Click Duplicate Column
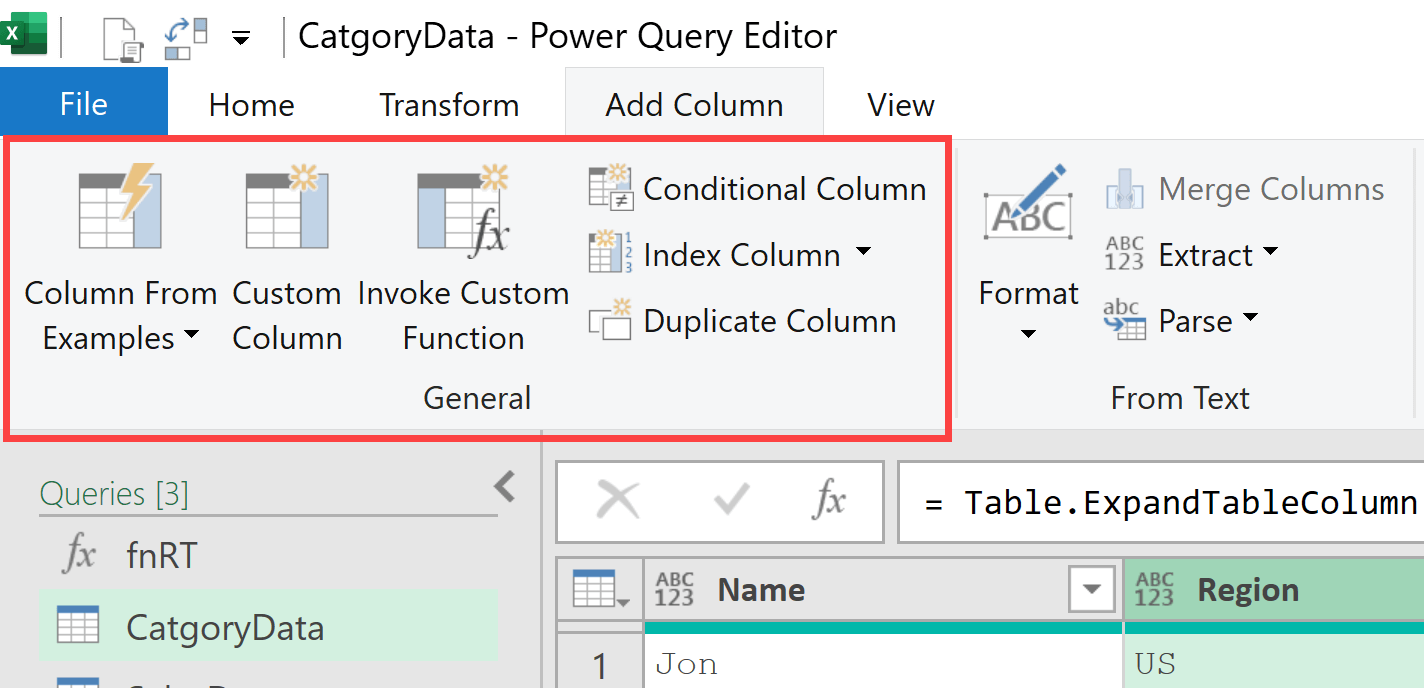 [x=742, y=321]
